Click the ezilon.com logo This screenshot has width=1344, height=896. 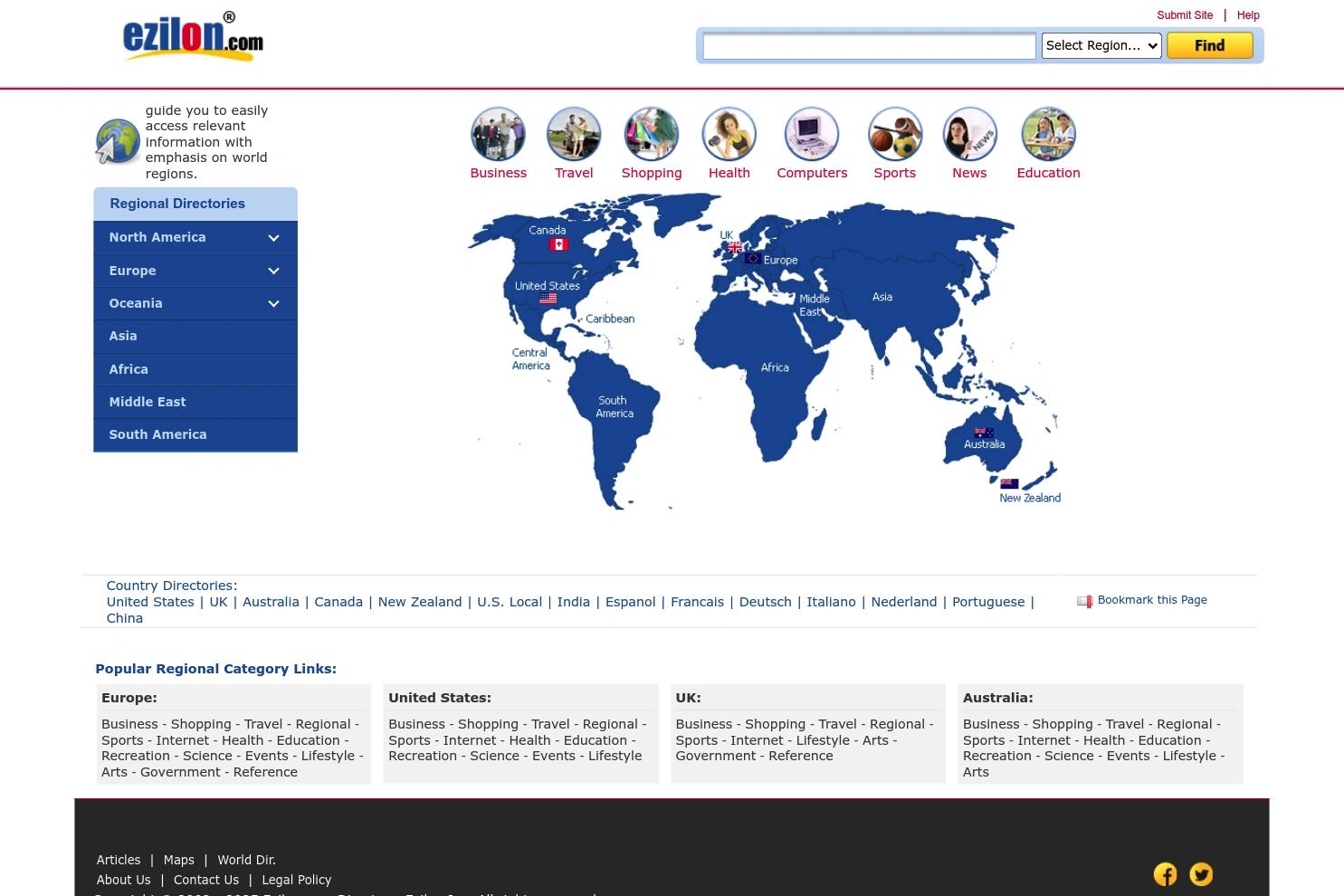(191, 36)
